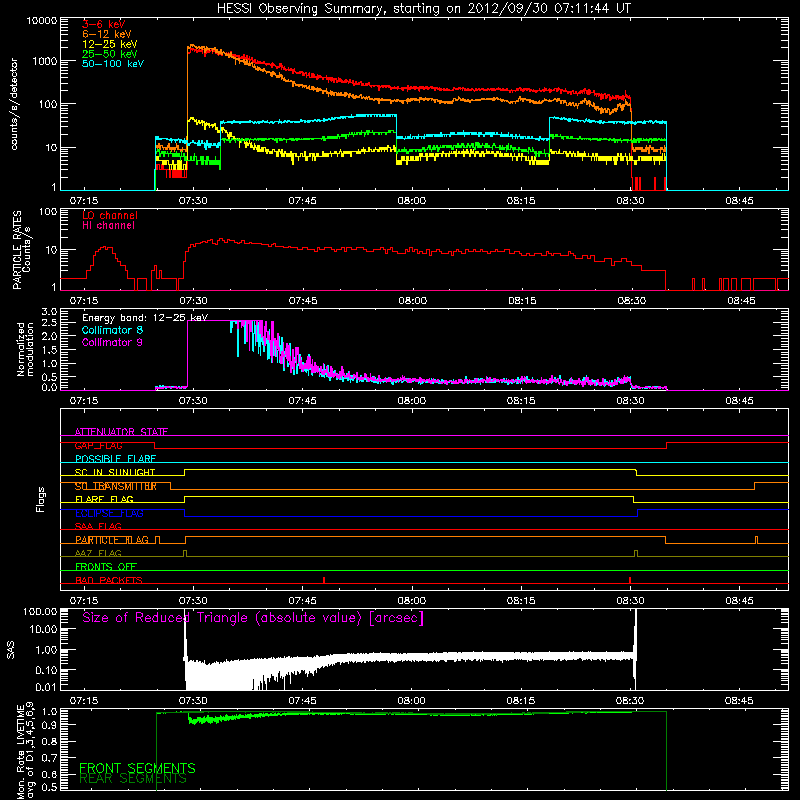Click the FRONT SEGMENTS legend label
The width and height of the screenshot is (800, 800).
pyautogui.click(x=137, y=768)
